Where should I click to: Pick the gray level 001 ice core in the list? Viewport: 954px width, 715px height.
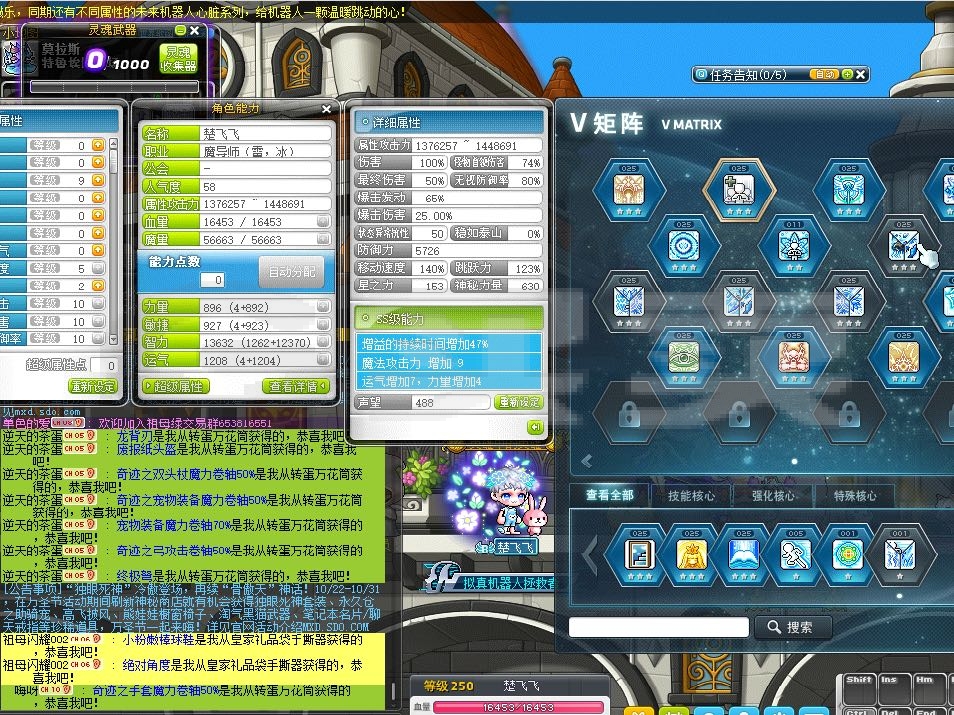(x=900, y=554)
